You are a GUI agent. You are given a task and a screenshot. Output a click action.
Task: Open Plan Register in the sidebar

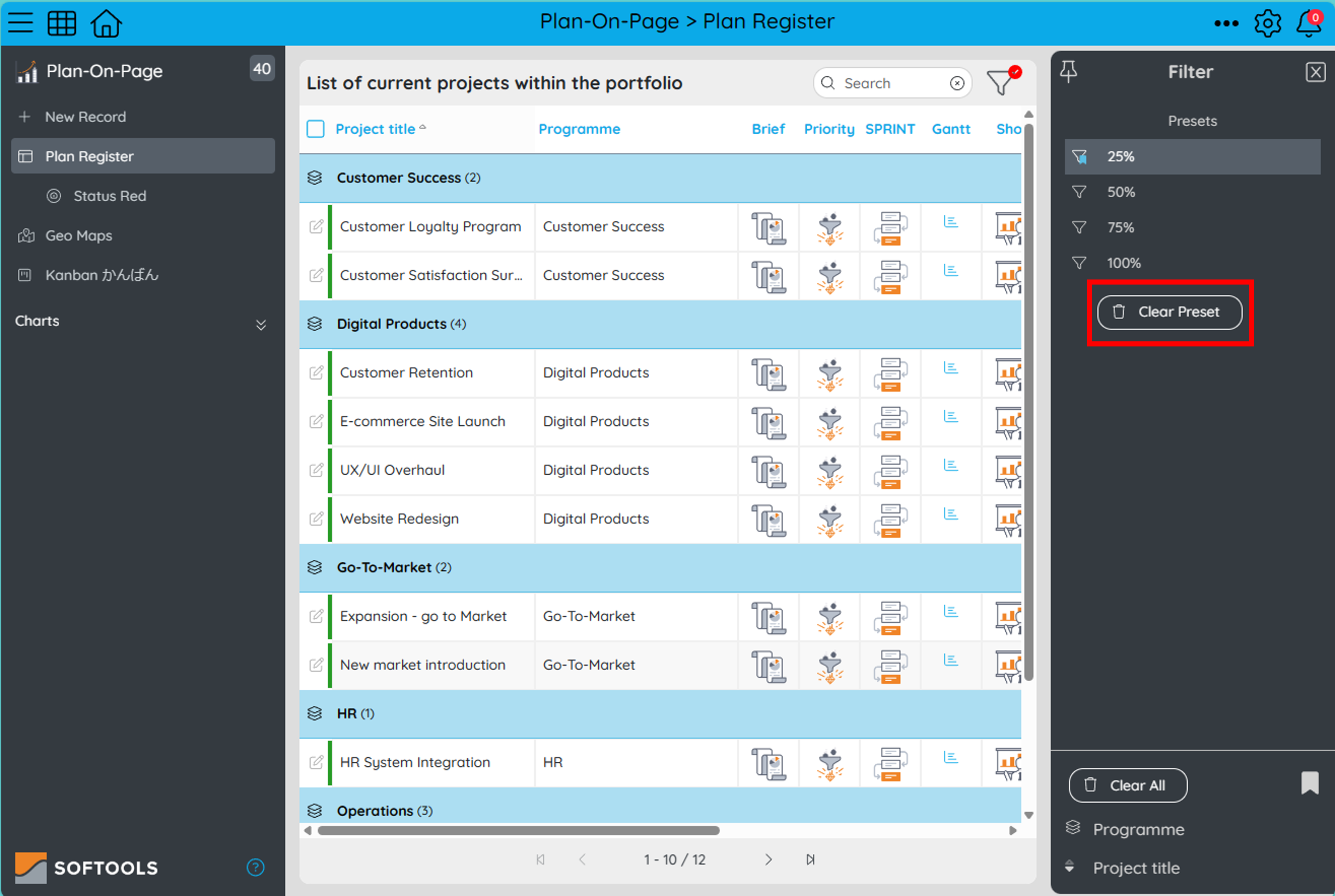tap(143, 156)
